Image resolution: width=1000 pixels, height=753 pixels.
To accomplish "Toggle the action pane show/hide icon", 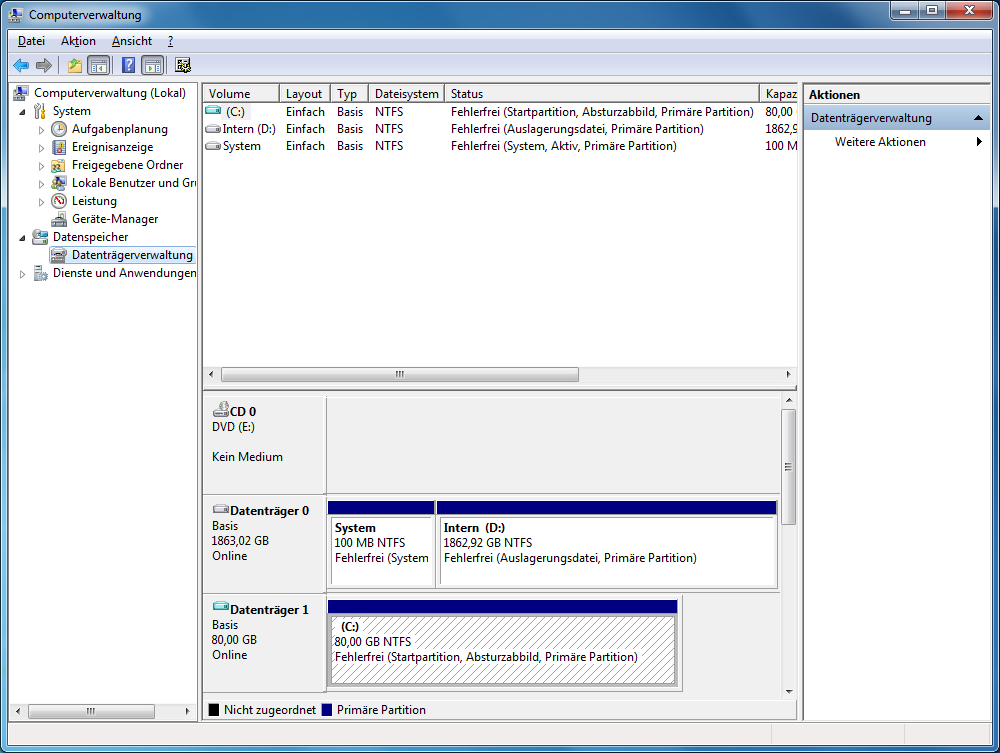I will 153,65.
